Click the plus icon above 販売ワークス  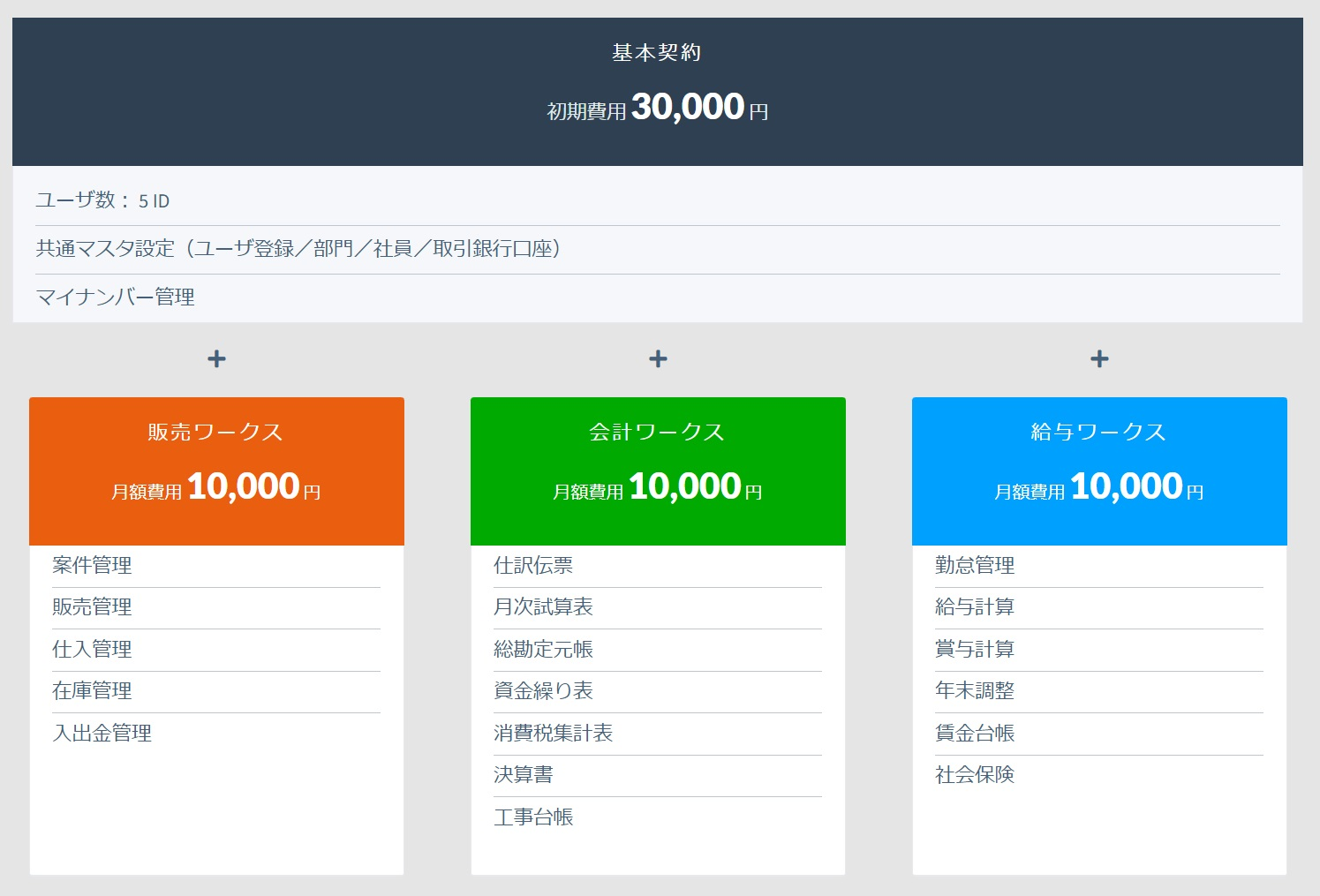[216, 359]
